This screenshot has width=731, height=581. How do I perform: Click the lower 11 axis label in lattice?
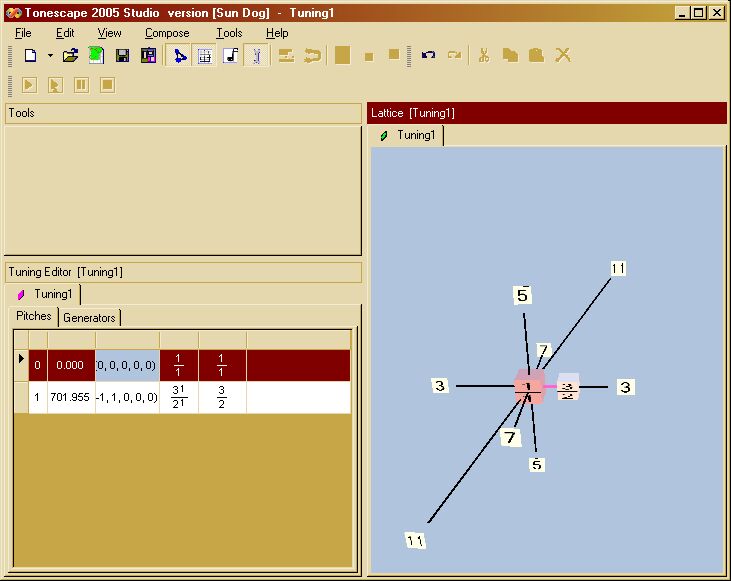(415, 541)
